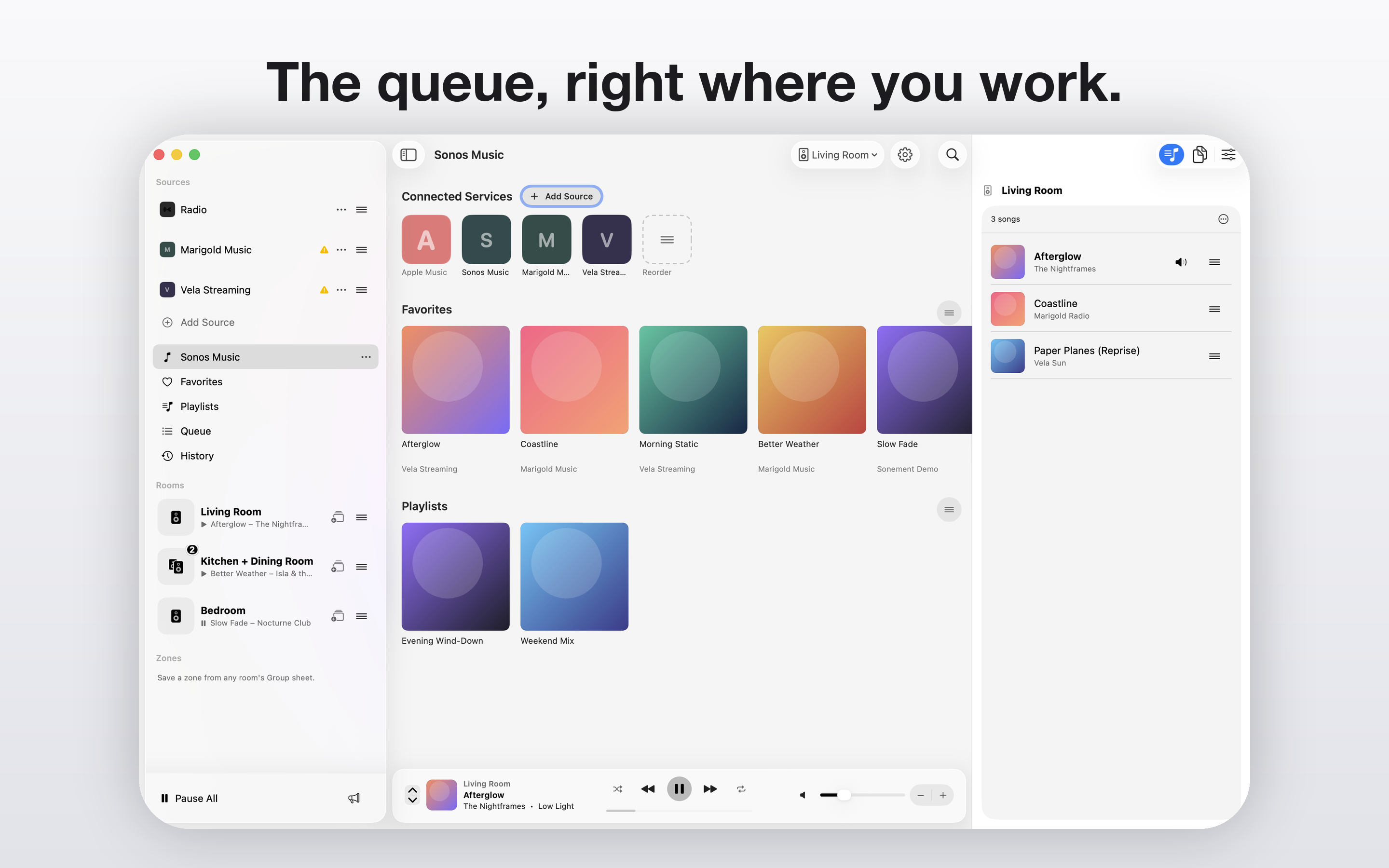
Task: Click Coastline queue reorder handle
Action: [x=1214, y=309]
